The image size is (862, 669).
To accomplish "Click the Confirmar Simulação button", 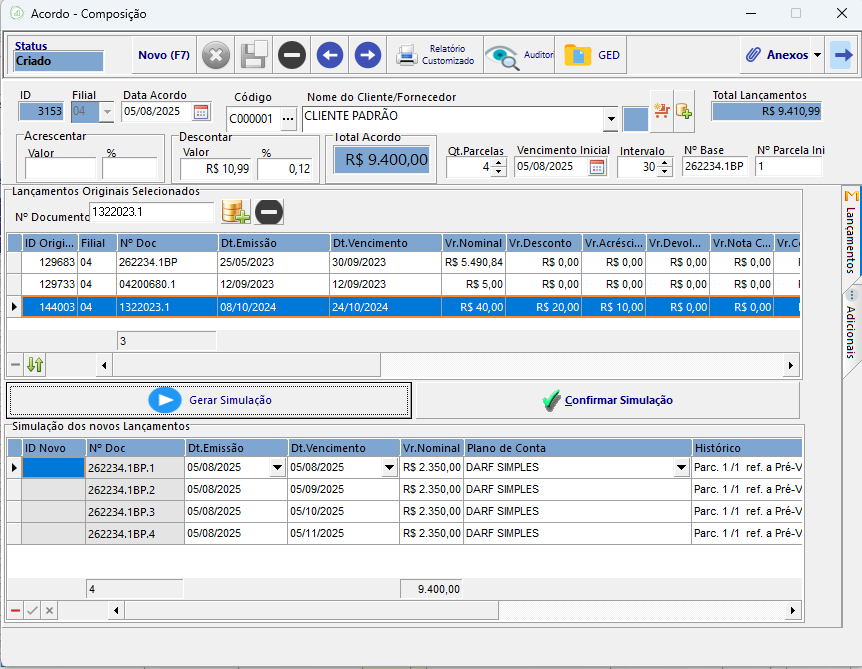I will (x=607, y=400).
